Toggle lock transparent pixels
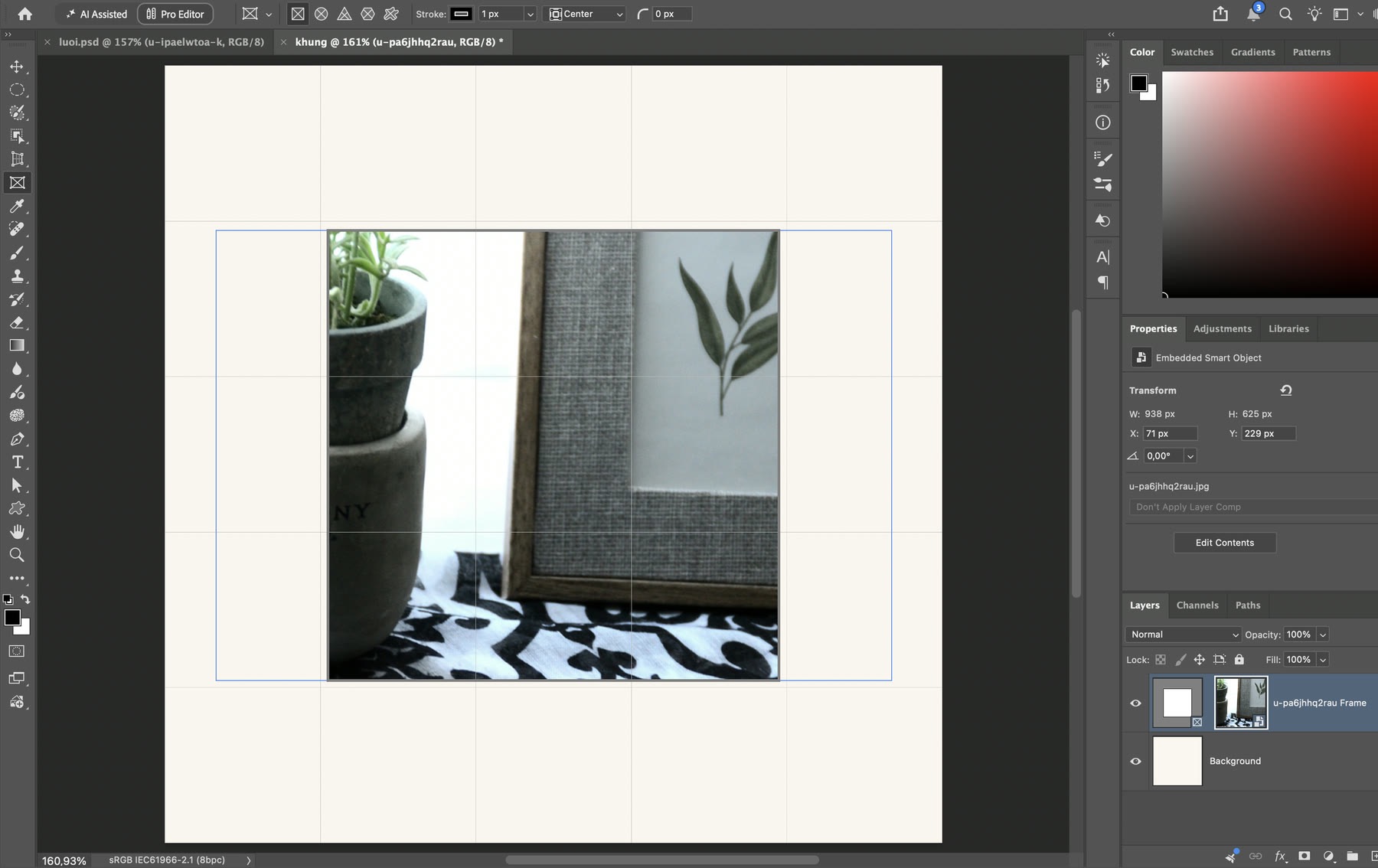 click(x=1161, y=659)
